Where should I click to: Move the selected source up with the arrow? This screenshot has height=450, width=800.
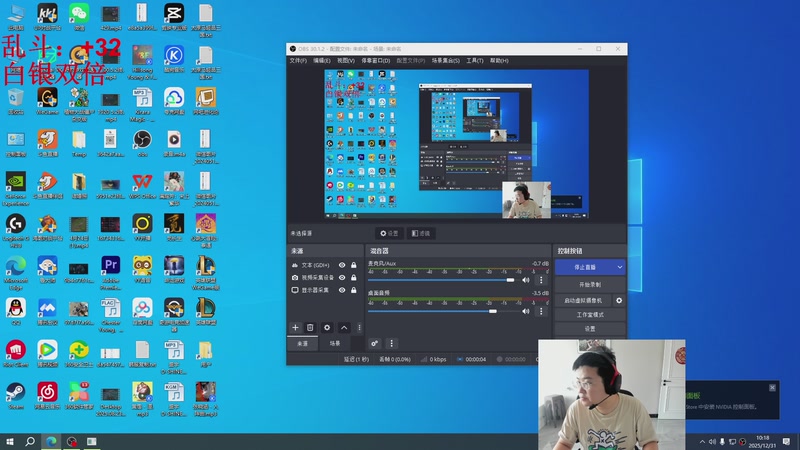point(344,328)
